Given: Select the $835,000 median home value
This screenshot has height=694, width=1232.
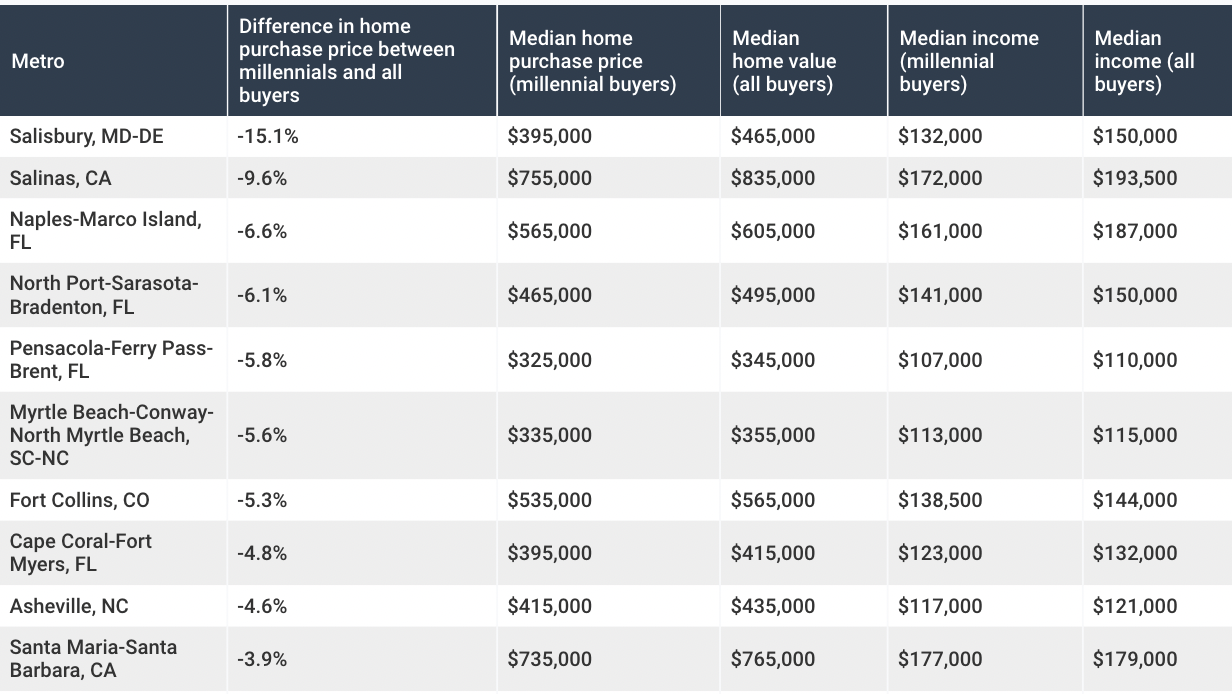Looking at the screenshot, I should pyautogui.click(x=773, y=178).
